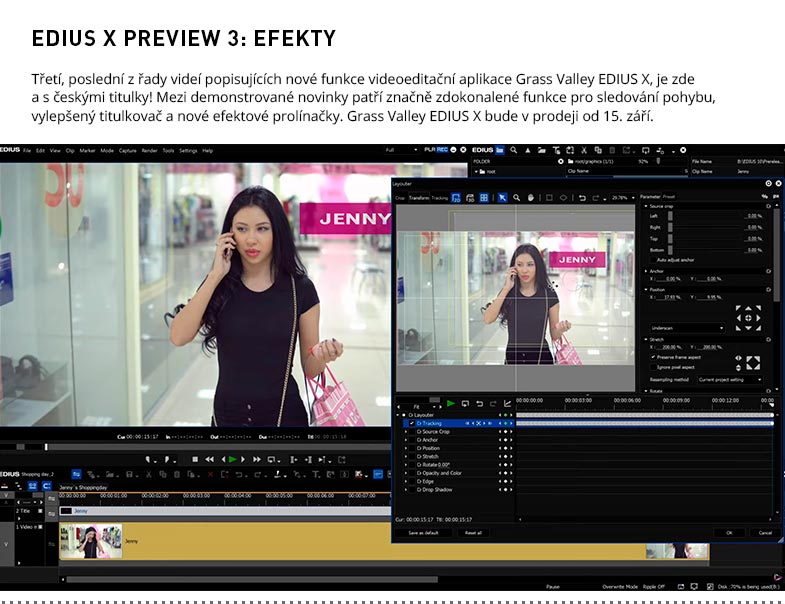Open the File menu
This screenshot has height=604, width=785.
click(27, 150)
